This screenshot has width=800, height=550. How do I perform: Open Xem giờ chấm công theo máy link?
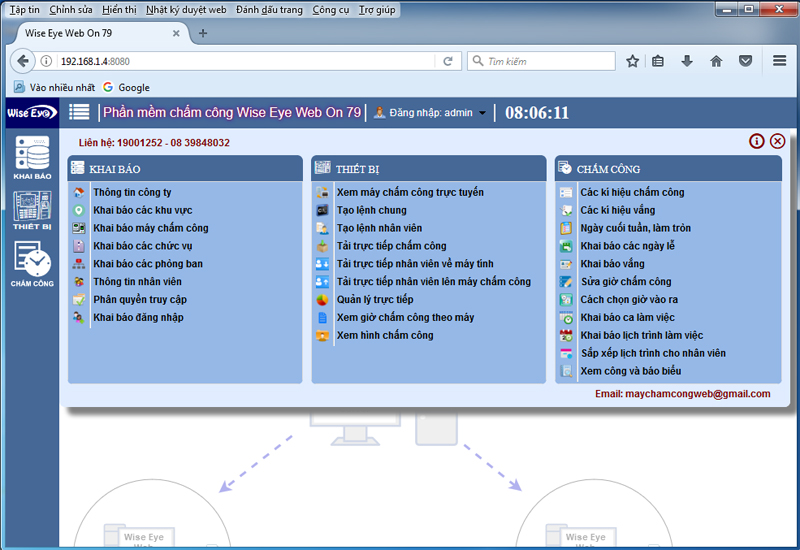pos(405,317)
